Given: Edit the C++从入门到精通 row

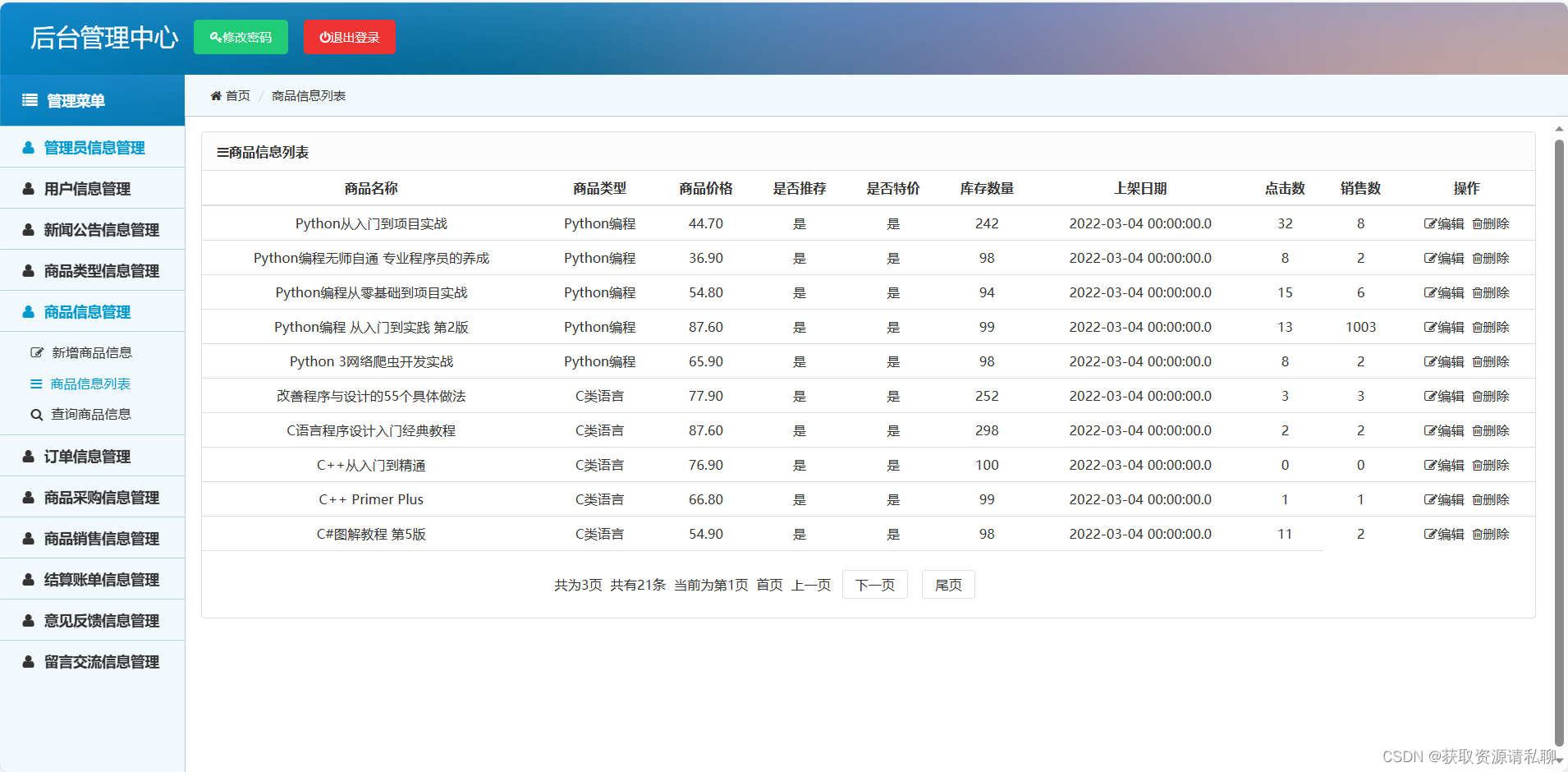Looking at the screenshot, I should [x=1444, y=465].
